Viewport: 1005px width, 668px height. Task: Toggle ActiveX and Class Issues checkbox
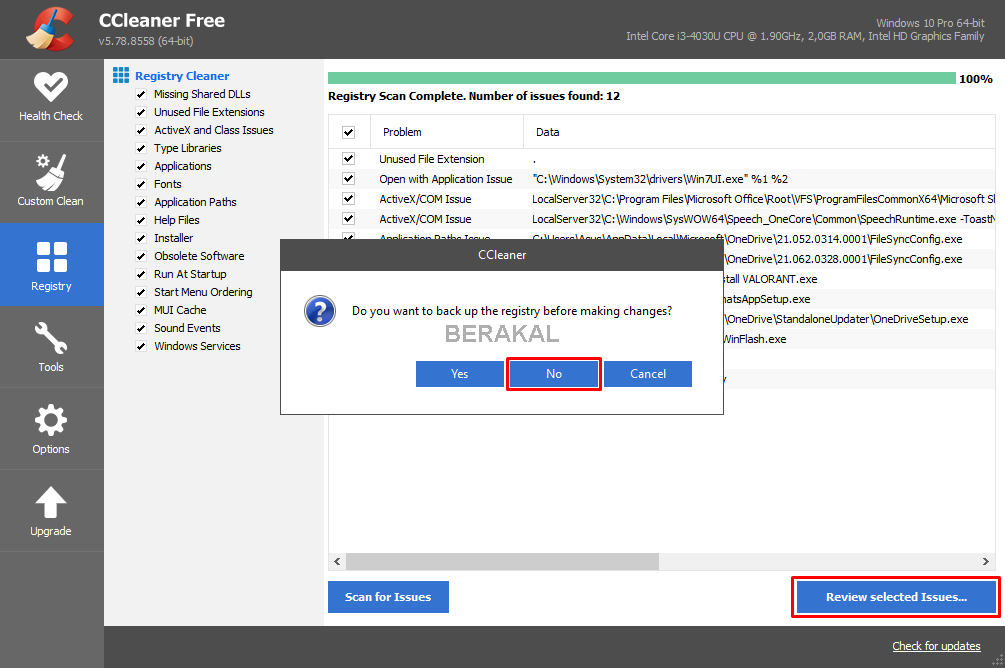pos(141,130)
